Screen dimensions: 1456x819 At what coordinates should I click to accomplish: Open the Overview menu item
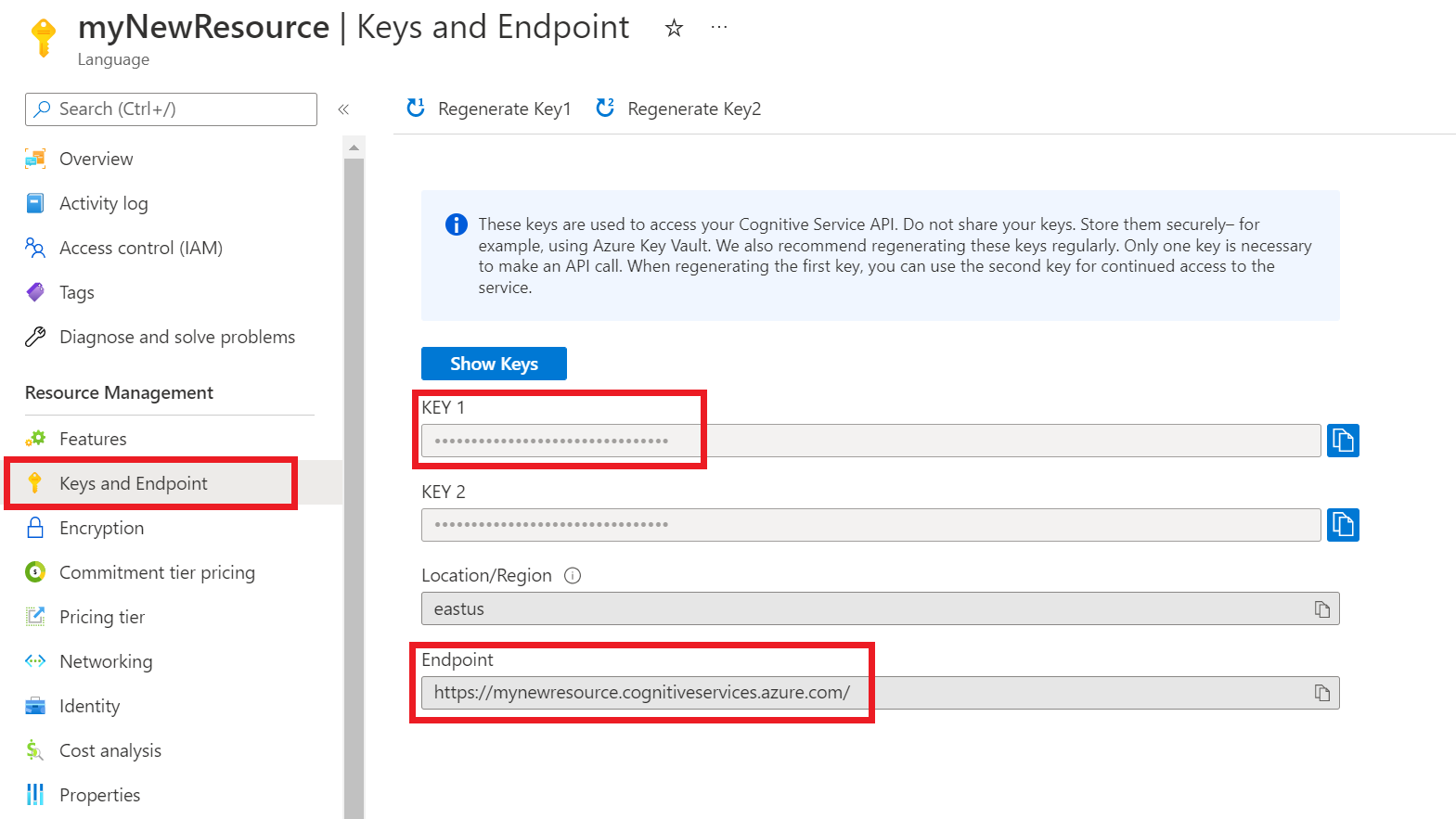click(x=96, y=159)
